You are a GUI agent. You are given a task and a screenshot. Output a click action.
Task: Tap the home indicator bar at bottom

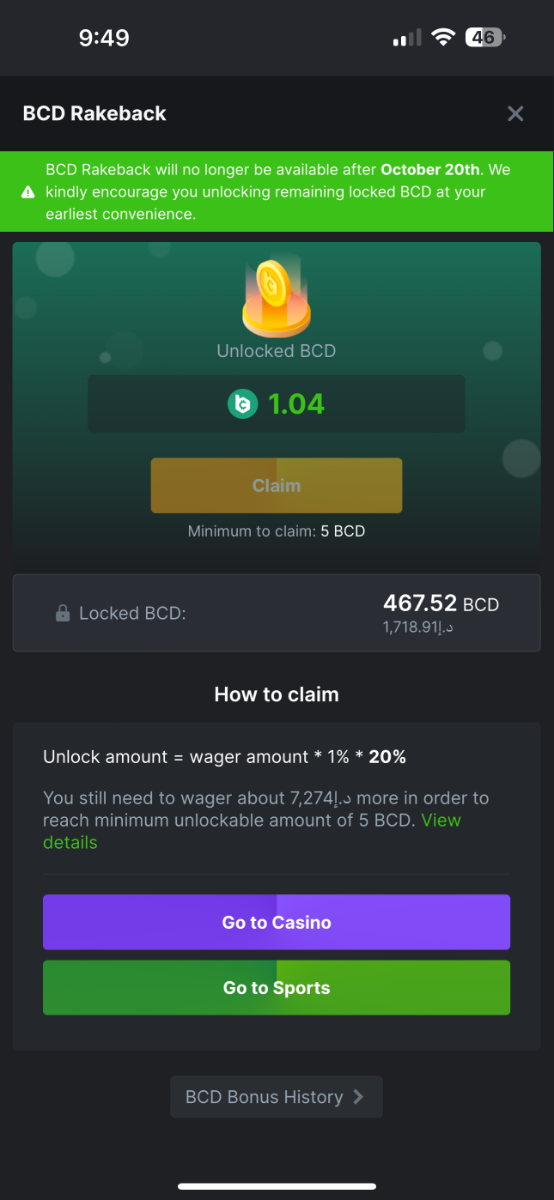(x=277, y=1187)
